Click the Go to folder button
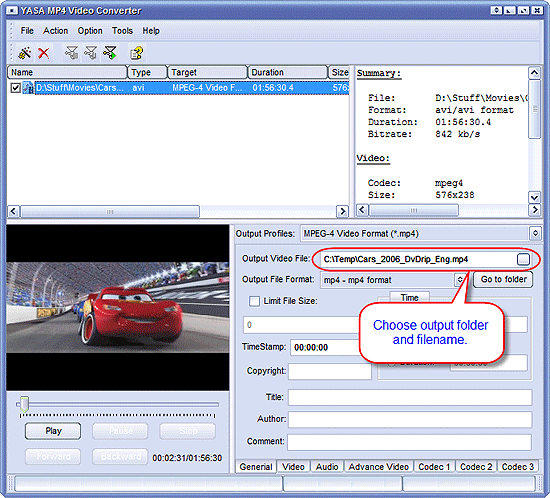 tap(503, 280)
